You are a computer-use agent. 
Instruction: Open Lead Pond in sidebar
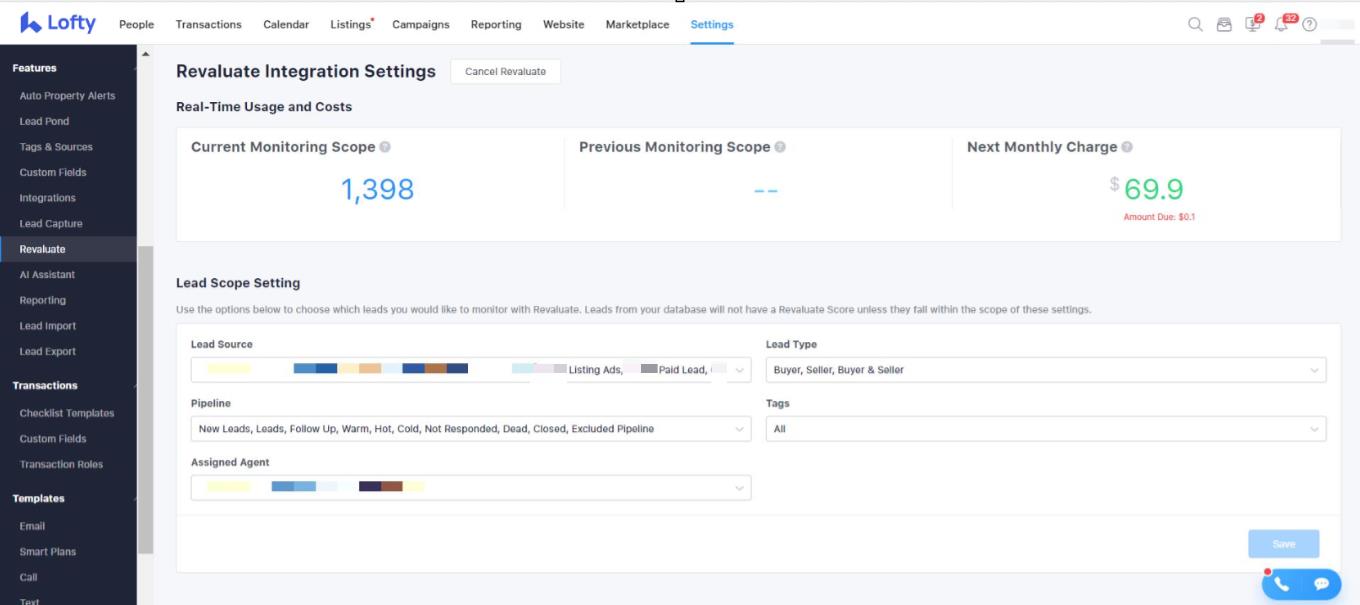pyautogui.click(x=45, y=122)
